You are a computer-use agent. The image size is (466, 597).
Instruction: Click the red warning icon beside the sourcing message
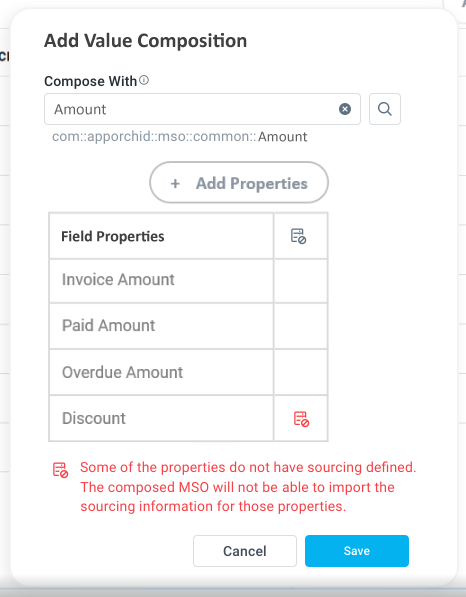click(60, 470)
